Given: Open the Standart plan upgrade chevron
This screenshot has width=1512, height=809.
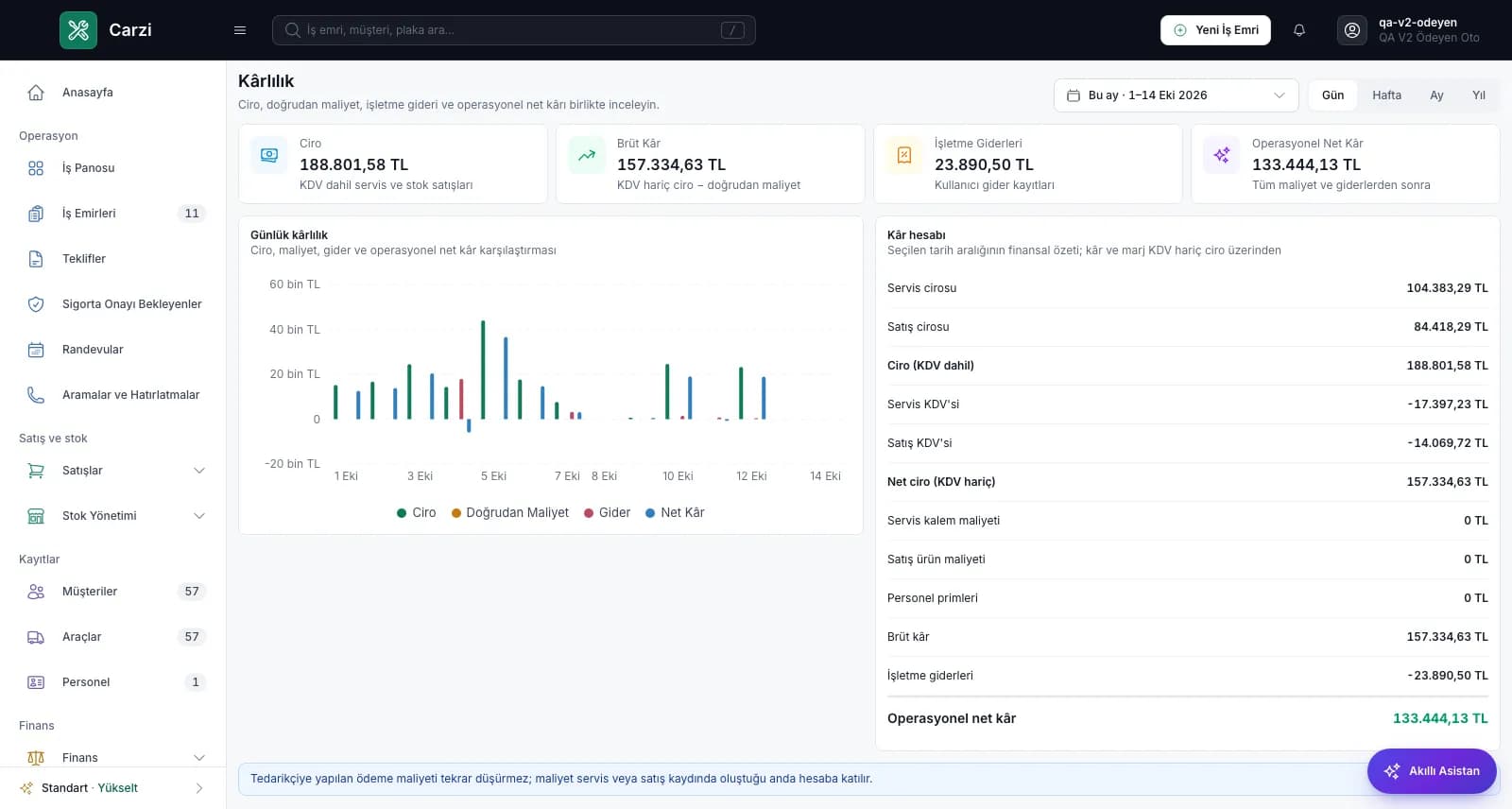Looking at the screenshot, I should coord(199,788).
